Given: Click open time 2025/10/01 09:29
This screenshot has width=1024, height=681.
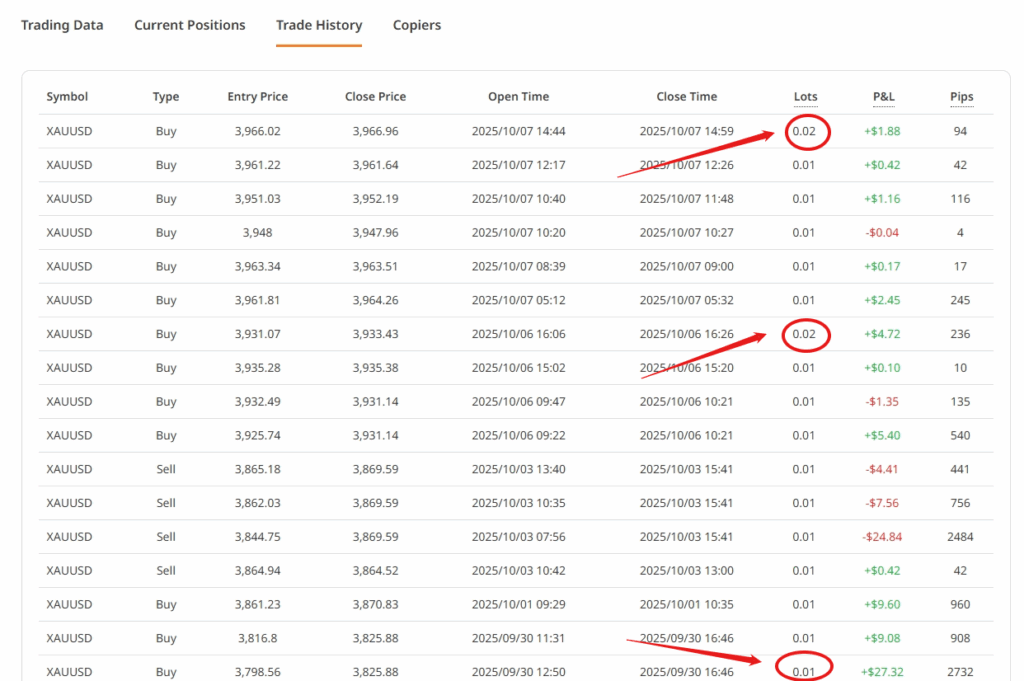Looking at the screenshot, I should 518,604.
